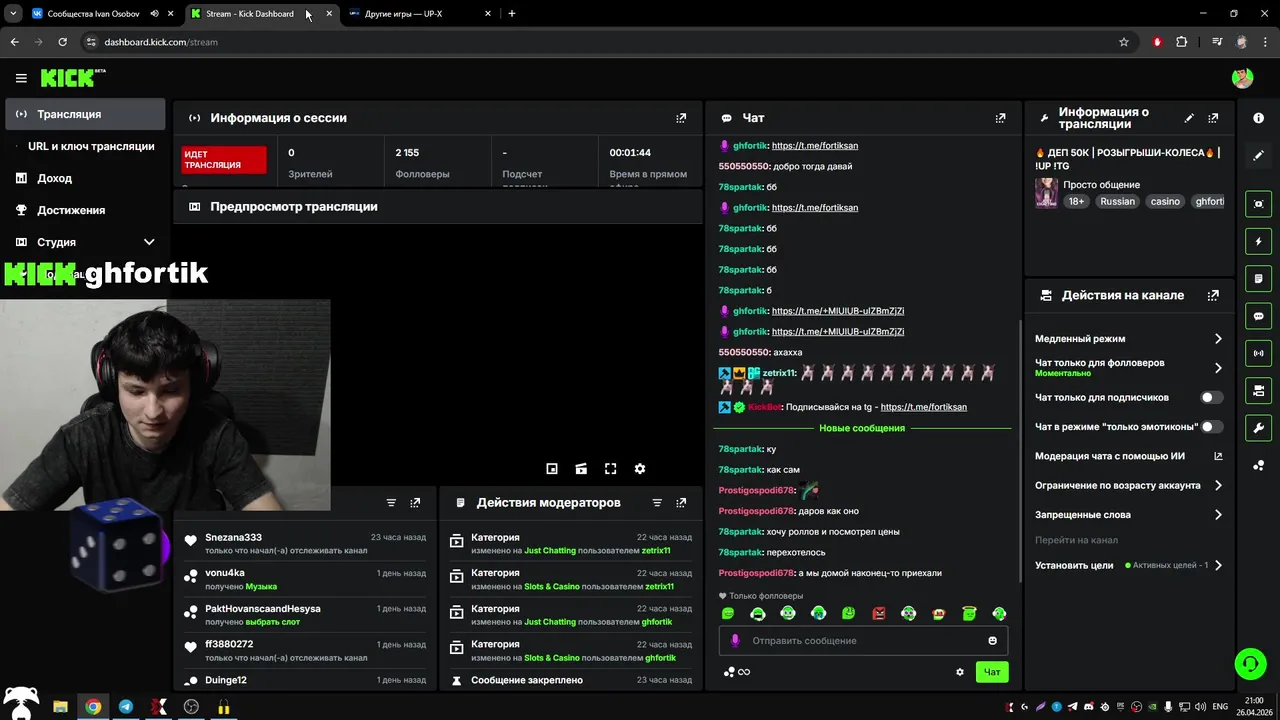Filter the moderator actions list
This screenshot has width=1280, height=720.
(x=657, y=503)
